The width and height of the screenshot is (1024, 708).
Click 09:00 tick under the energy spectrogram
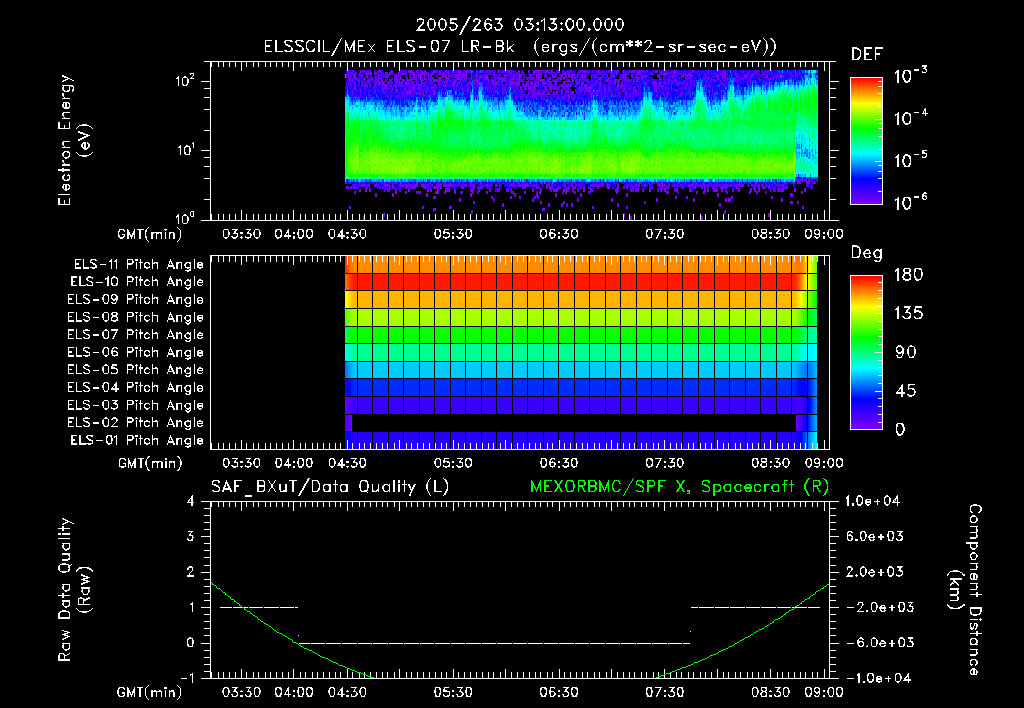click(x=824, y=234)
